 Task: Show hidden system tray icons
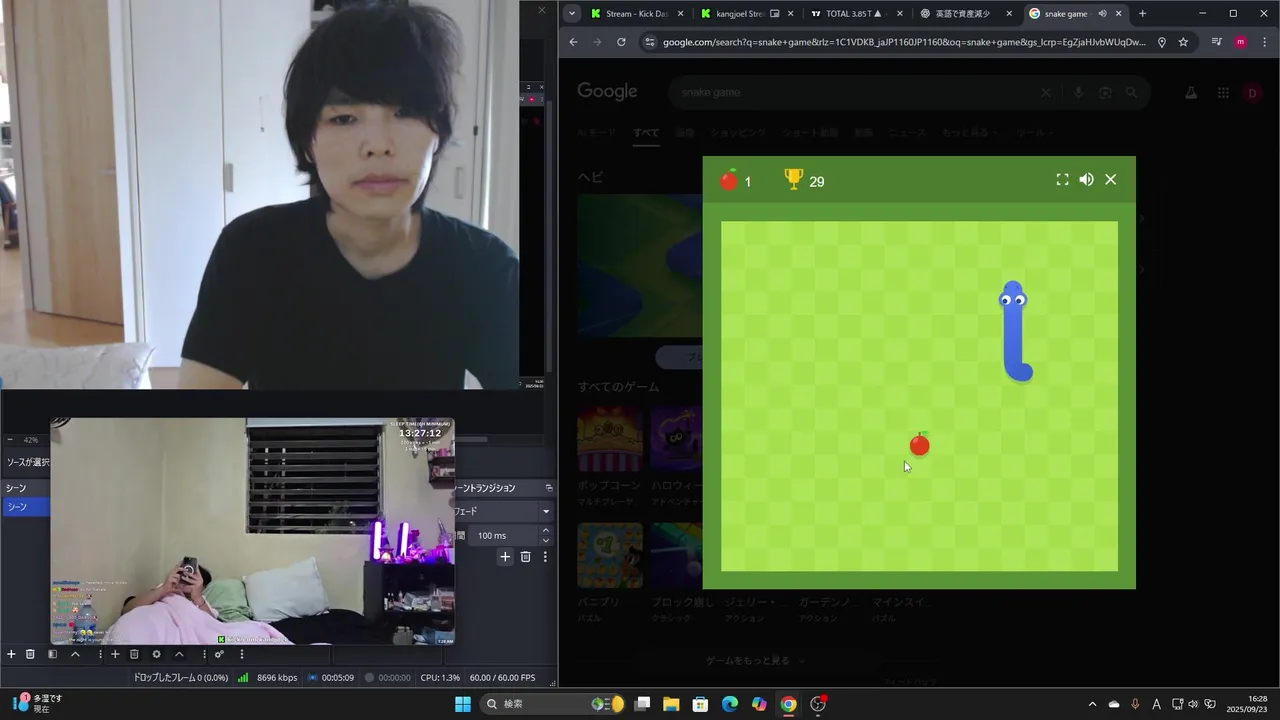(x=1092, y=704)
